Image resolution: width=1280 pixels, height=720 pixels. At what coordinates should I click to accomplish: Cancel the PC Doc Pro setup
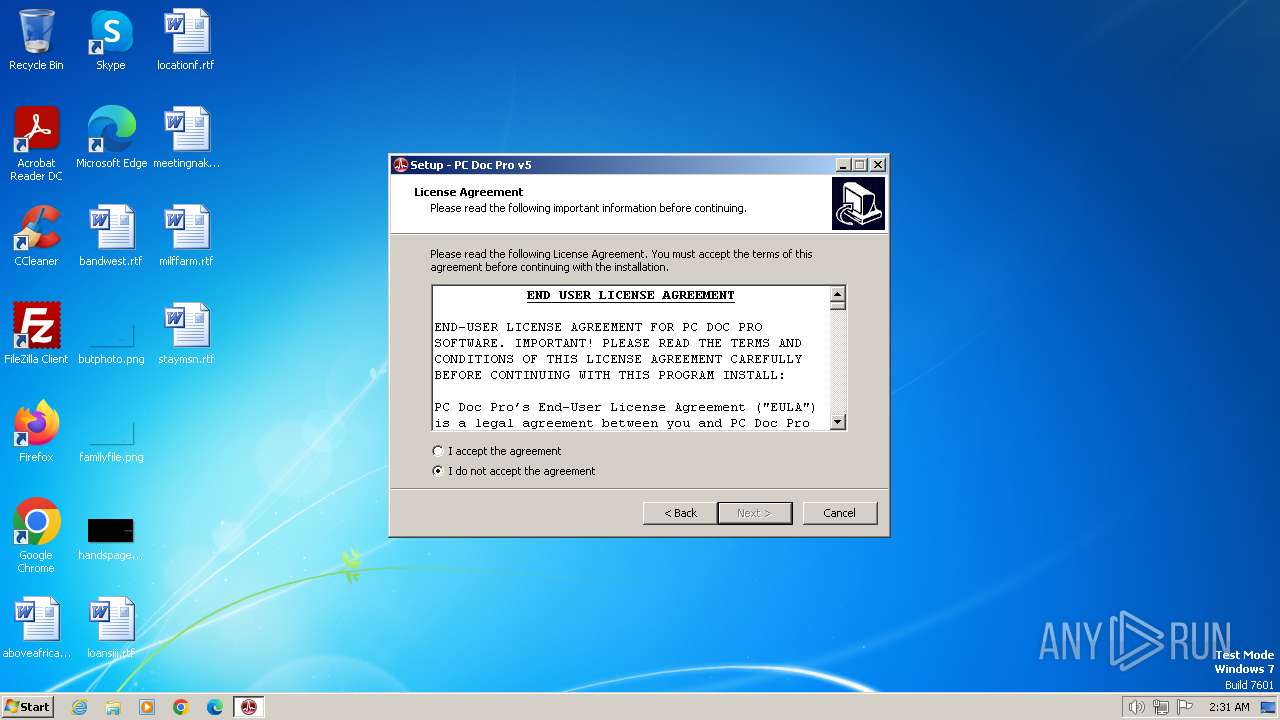pyautogui.click(x=839, y=513)
